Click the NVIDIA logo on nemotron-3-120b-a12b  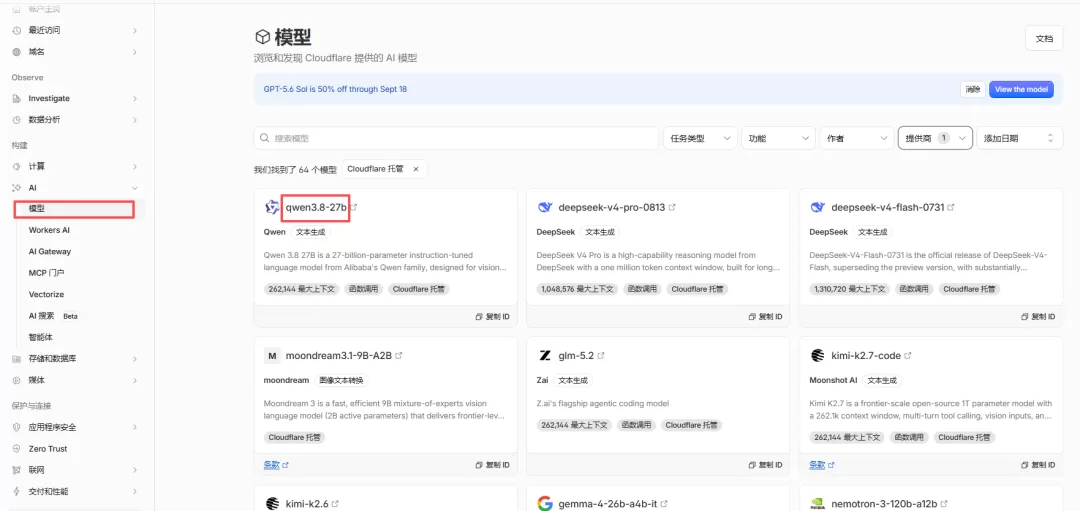coord(818,503)
